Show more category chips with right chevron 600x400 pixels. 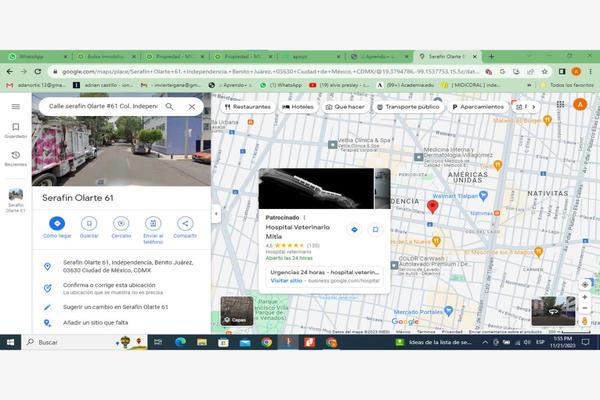tap(533, 107)
